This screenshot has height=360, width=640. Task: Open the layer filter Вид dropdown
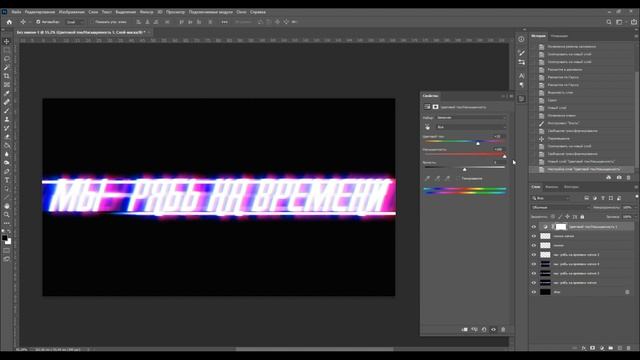click(x=550, y=198)
